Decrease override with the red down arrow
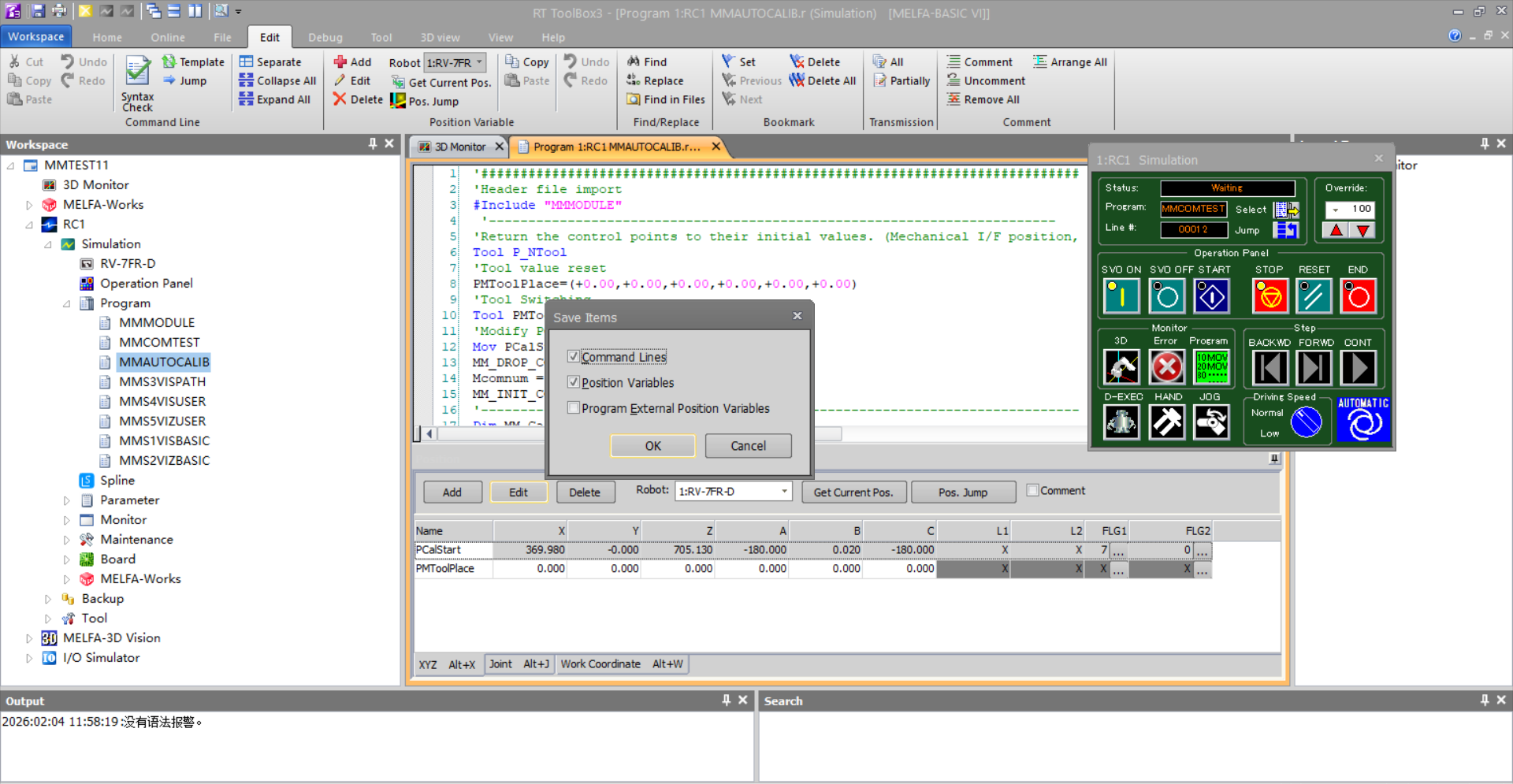Image resolution: width=1513 pixels, height=784 pixels. tap(1362, 230)
